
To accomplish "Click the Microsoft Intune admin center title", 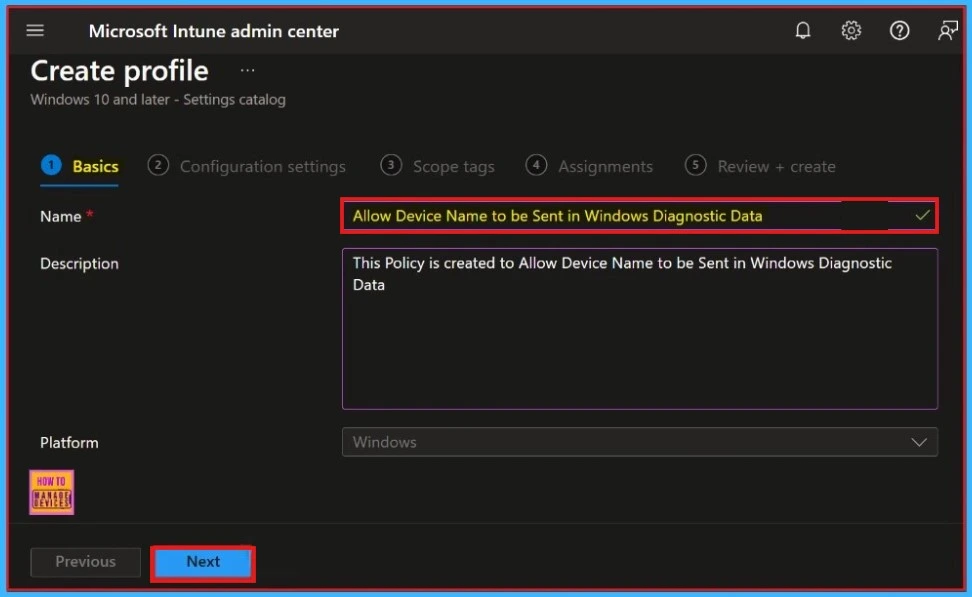I will 214,31.
